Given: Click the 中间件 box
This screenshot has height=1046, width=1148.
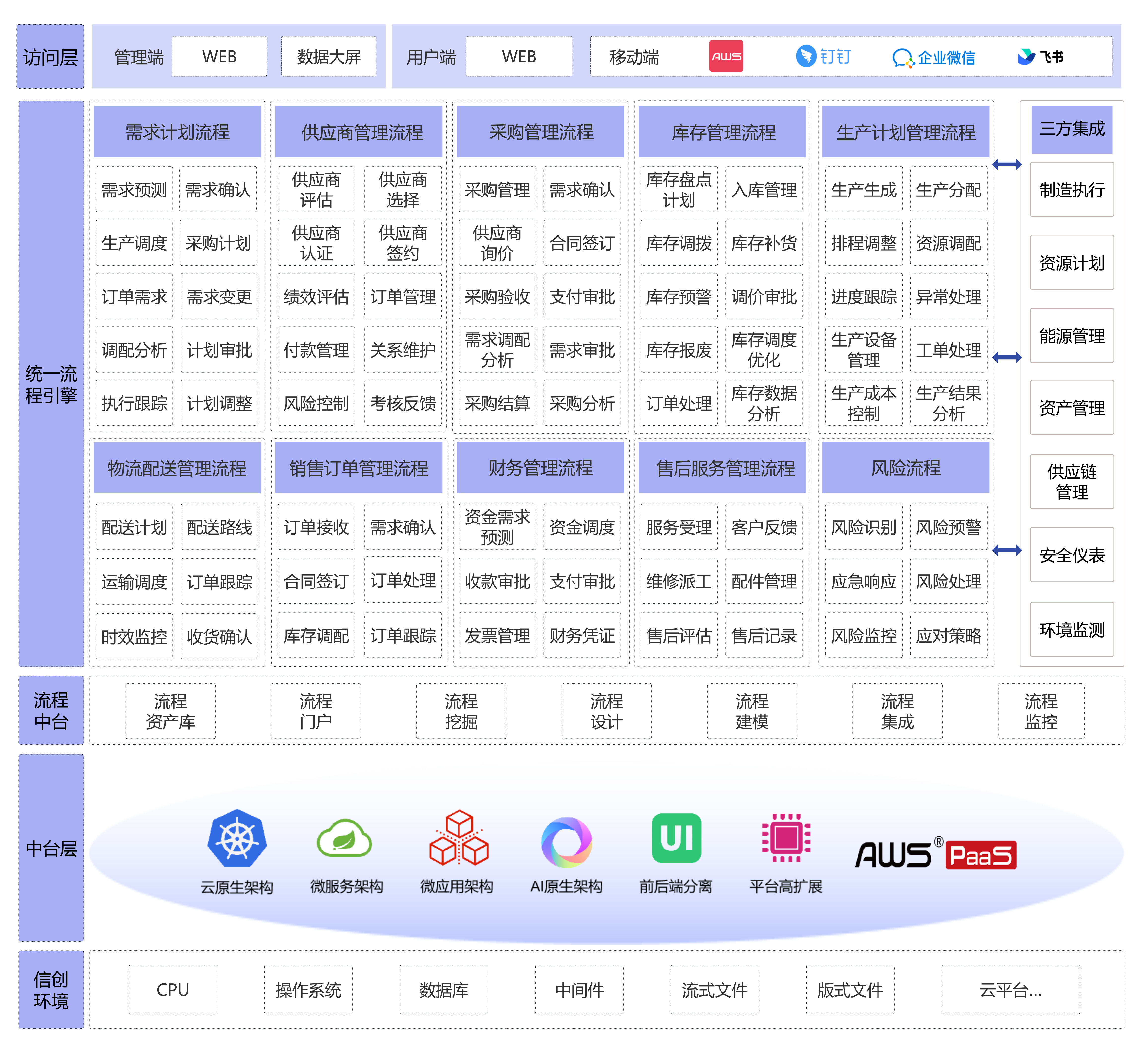Looking at the screenshot, I should pos(579,990).
